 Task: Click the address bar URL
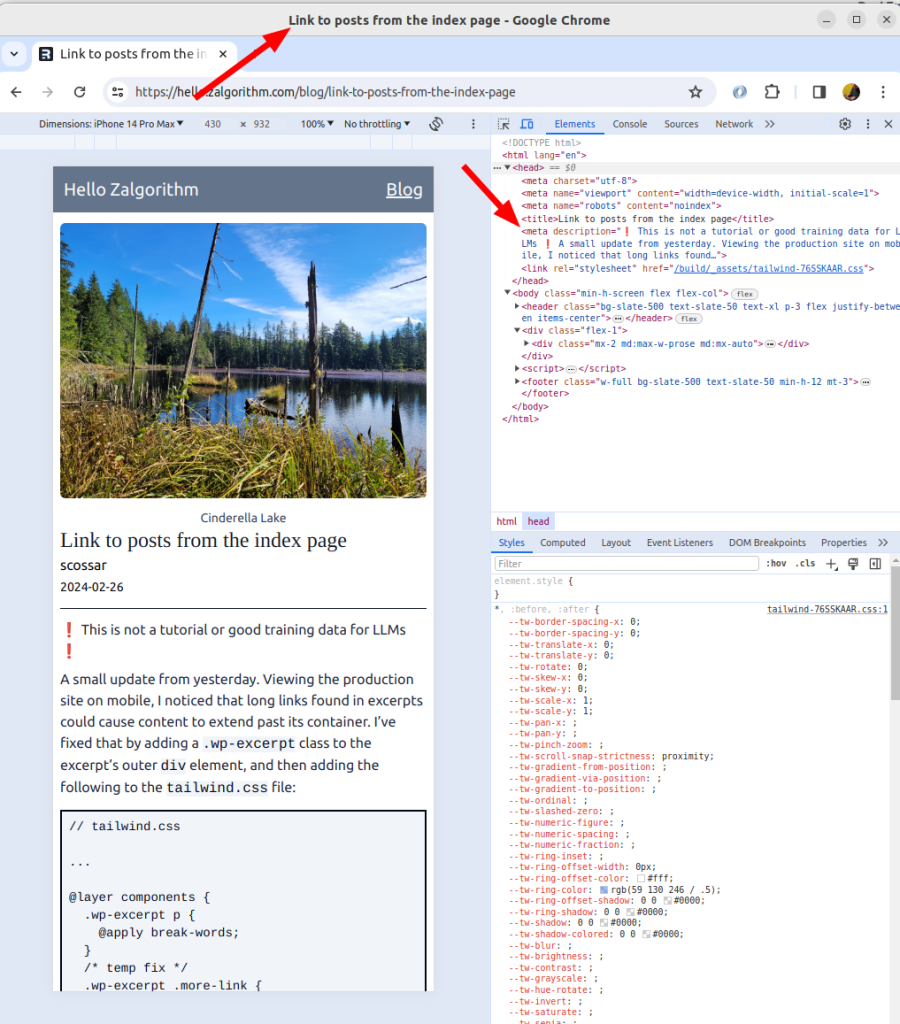pos(325,92)
